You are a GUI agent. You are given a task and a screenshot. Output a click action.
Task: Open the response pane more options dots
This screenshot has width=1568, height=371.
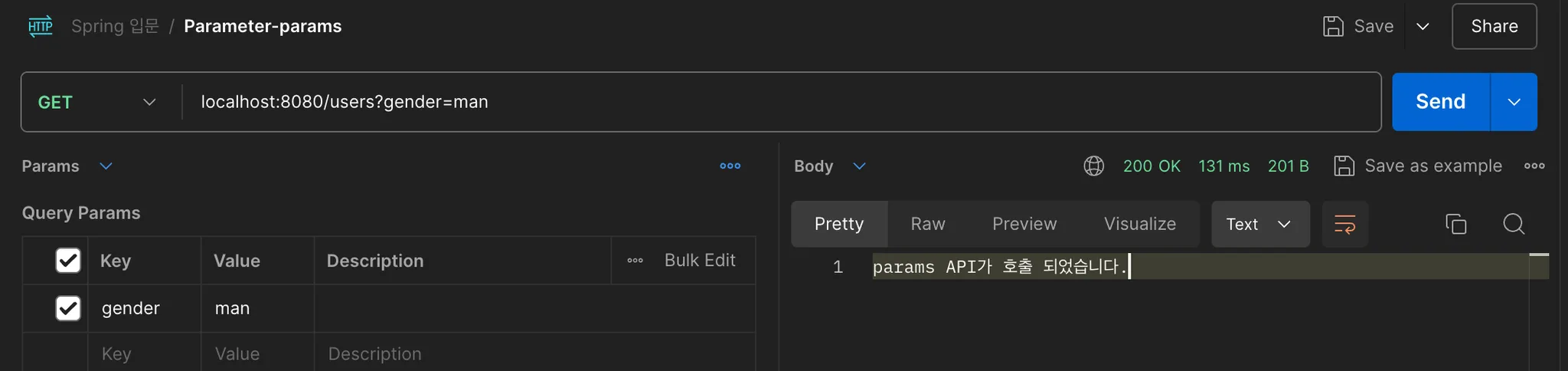[x=1534, y=166]
